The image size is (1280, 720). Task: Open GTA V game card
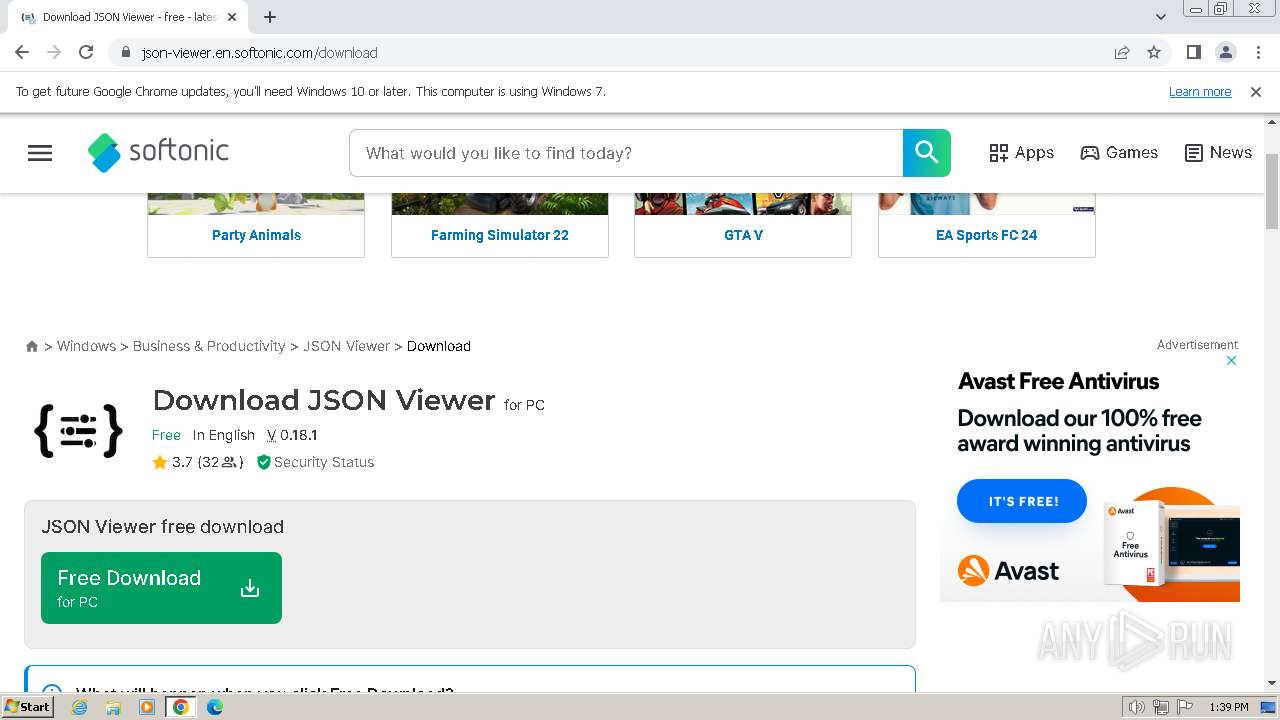tap(743, 225)
